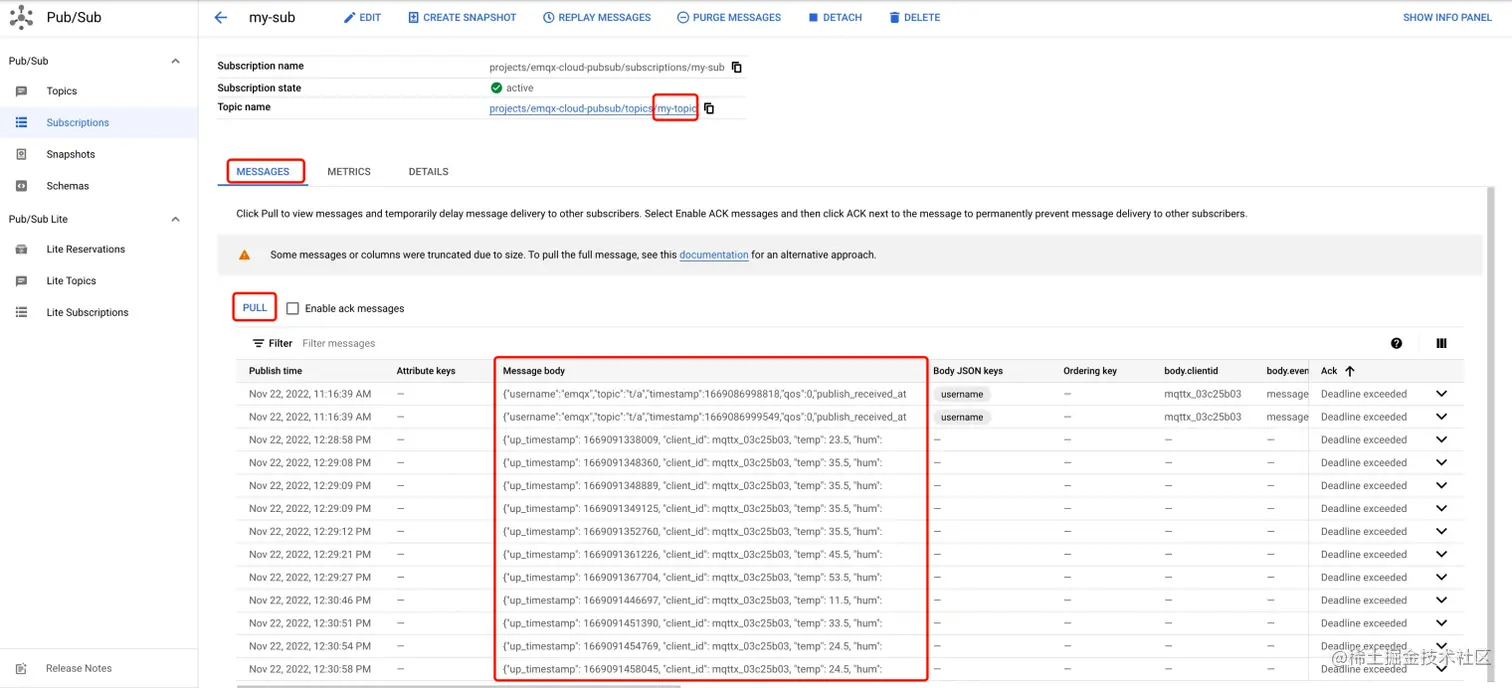Click the username chip in the first row

(x=962, y=394)
